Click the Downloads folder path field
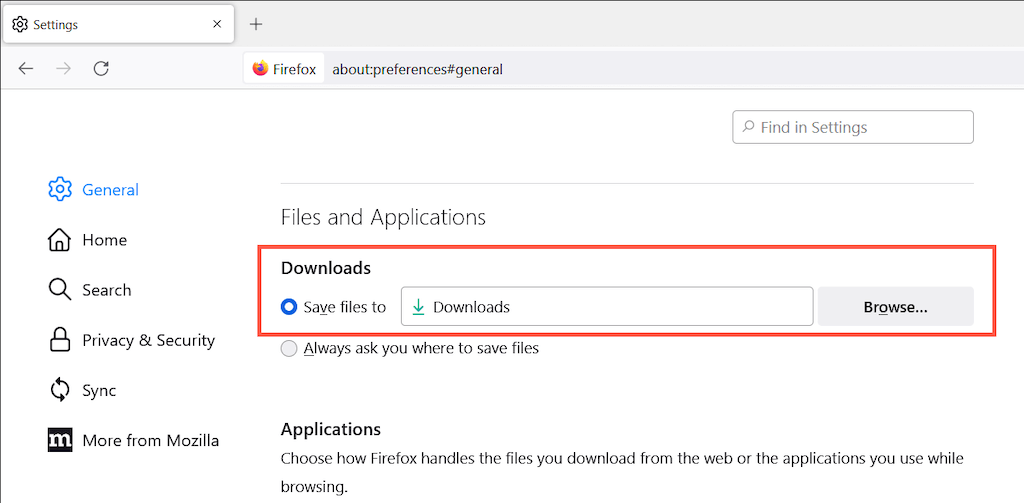 pos(606,307)
